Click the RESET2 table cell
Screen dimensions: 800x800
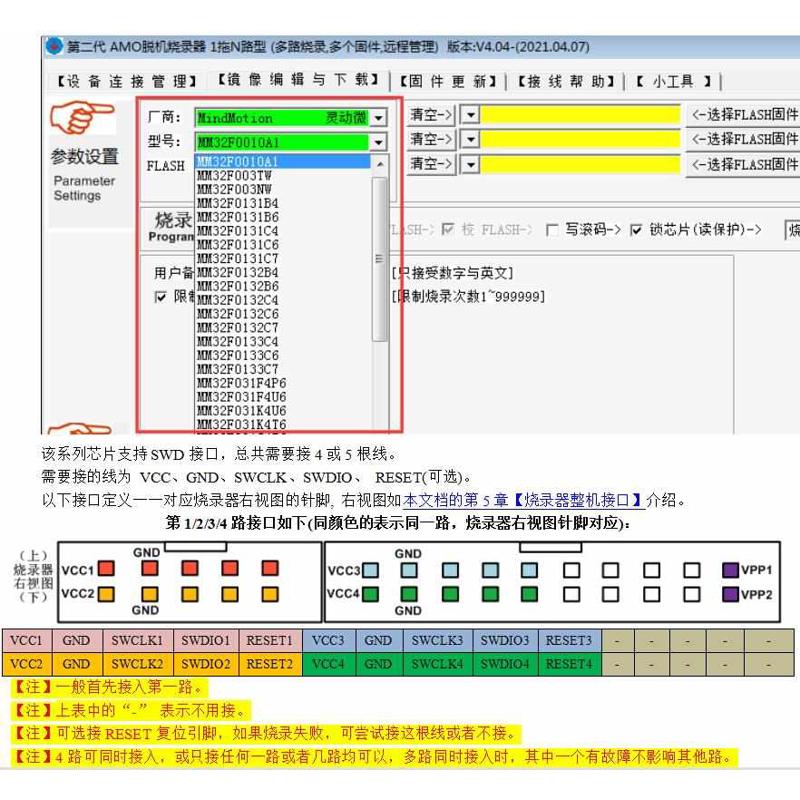click(270, 664)
